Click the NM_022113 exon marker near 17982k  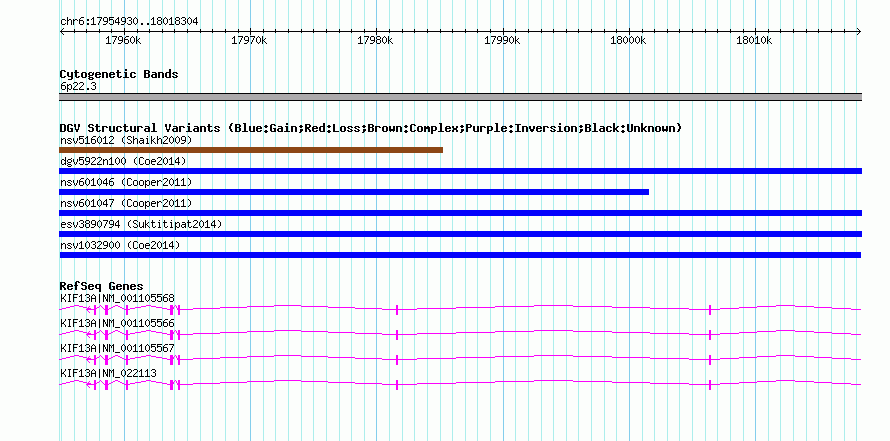[x=397, y=384]
